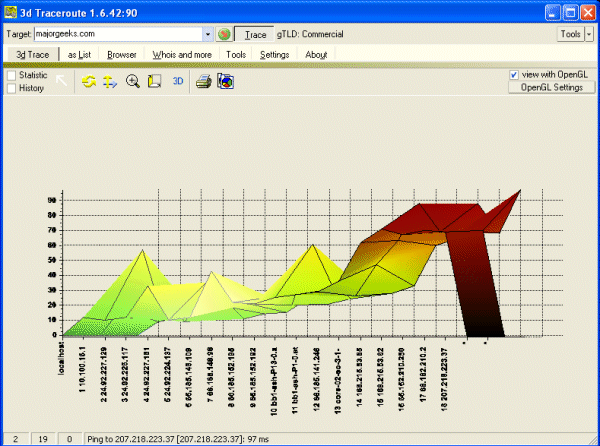Open OpenGL Settings
The image size is (600, 446).
pyautogui.click(x=546, y=88)
